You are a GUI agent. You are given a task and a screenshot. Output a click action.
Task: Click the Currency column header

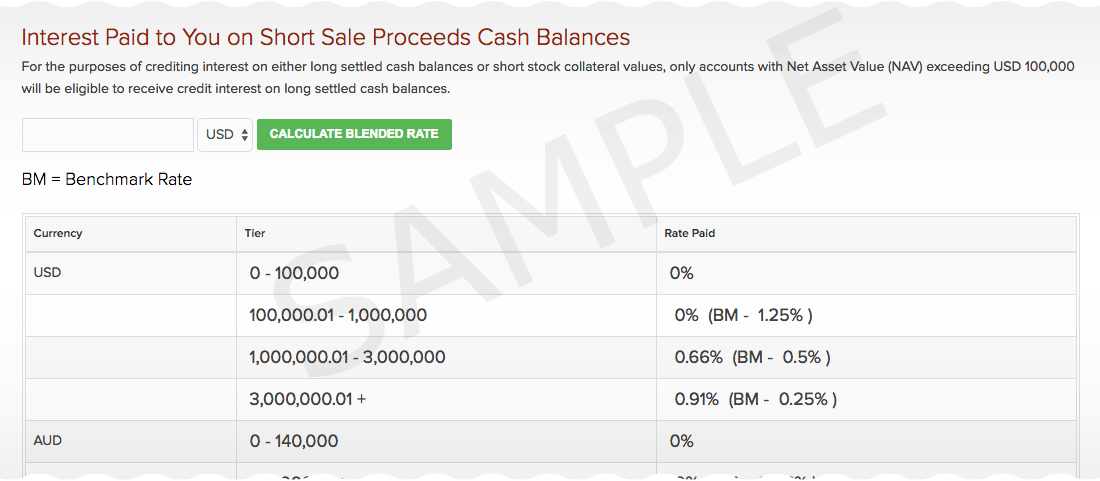point(58,233)
